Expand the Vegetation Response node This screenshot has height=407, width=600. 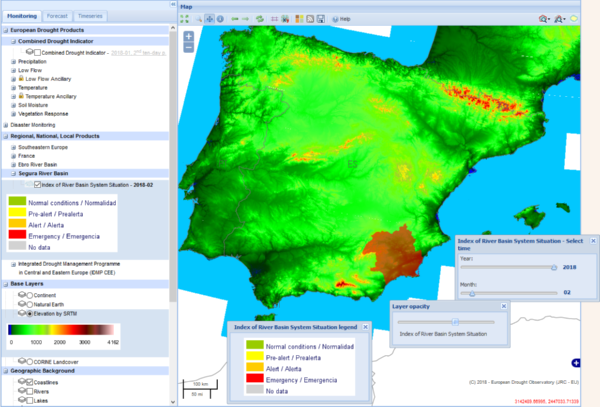(13, 114)
